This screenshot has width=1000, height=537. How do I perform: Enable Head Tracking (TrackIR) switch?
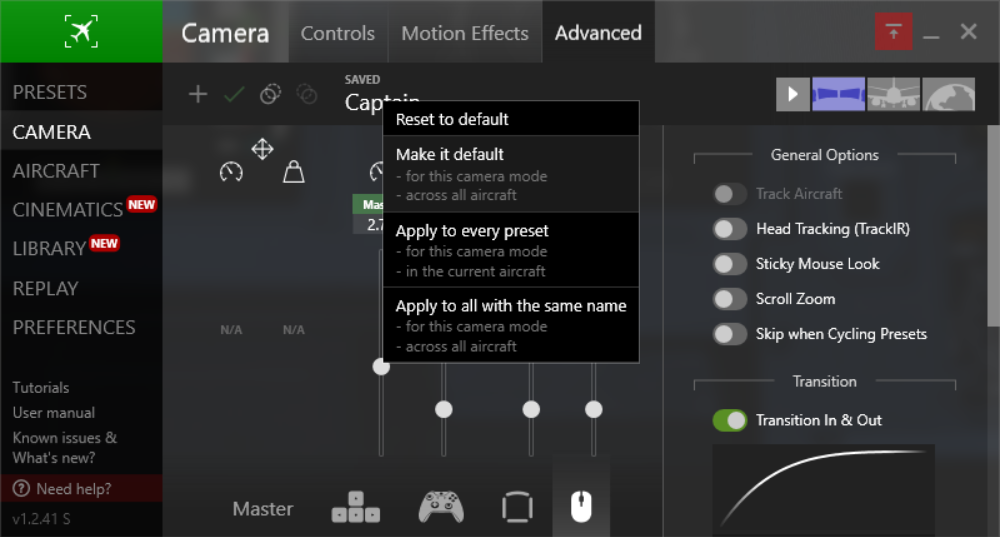730,229
